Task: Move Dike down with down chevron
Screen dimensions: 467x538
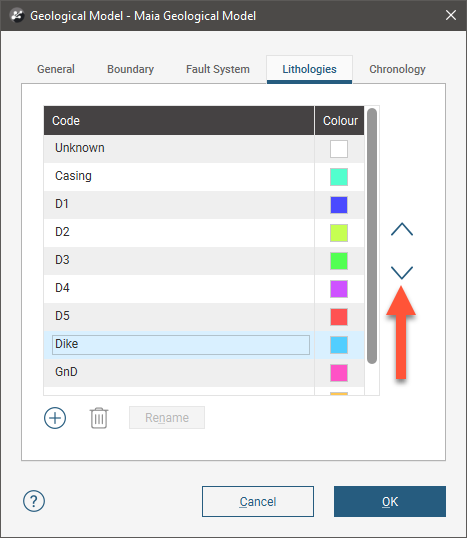Action: pos(402,272)
